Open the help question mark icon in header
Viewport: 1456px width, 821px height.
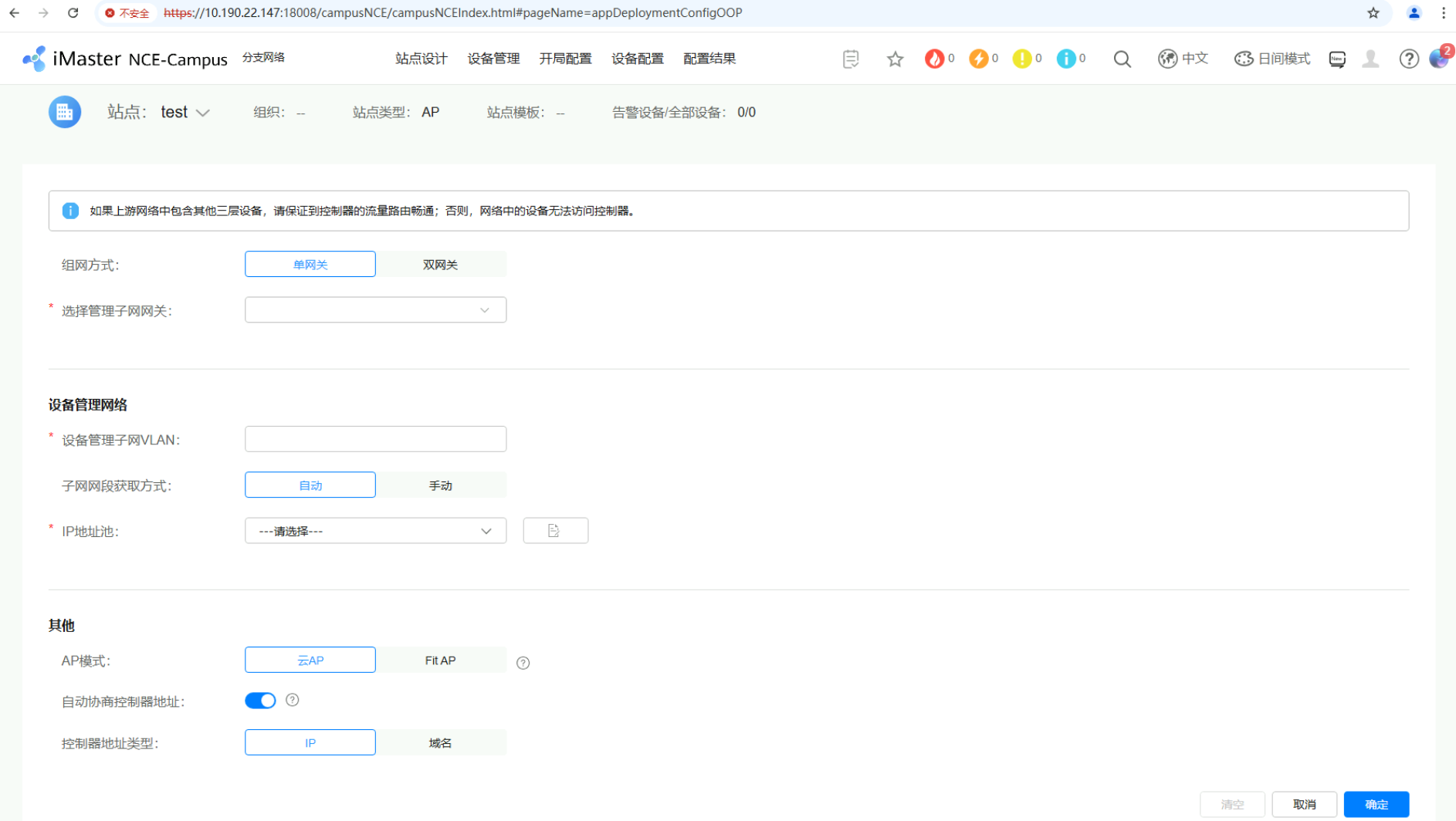pyautogui.click(x=1408, y=59)
